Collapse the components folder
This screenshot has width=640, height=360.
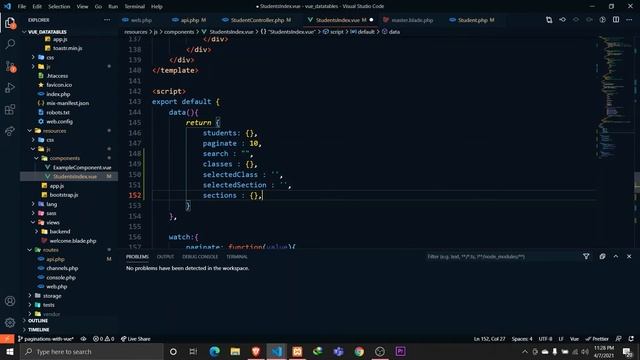pyautogui.click(x=64, y=158)
